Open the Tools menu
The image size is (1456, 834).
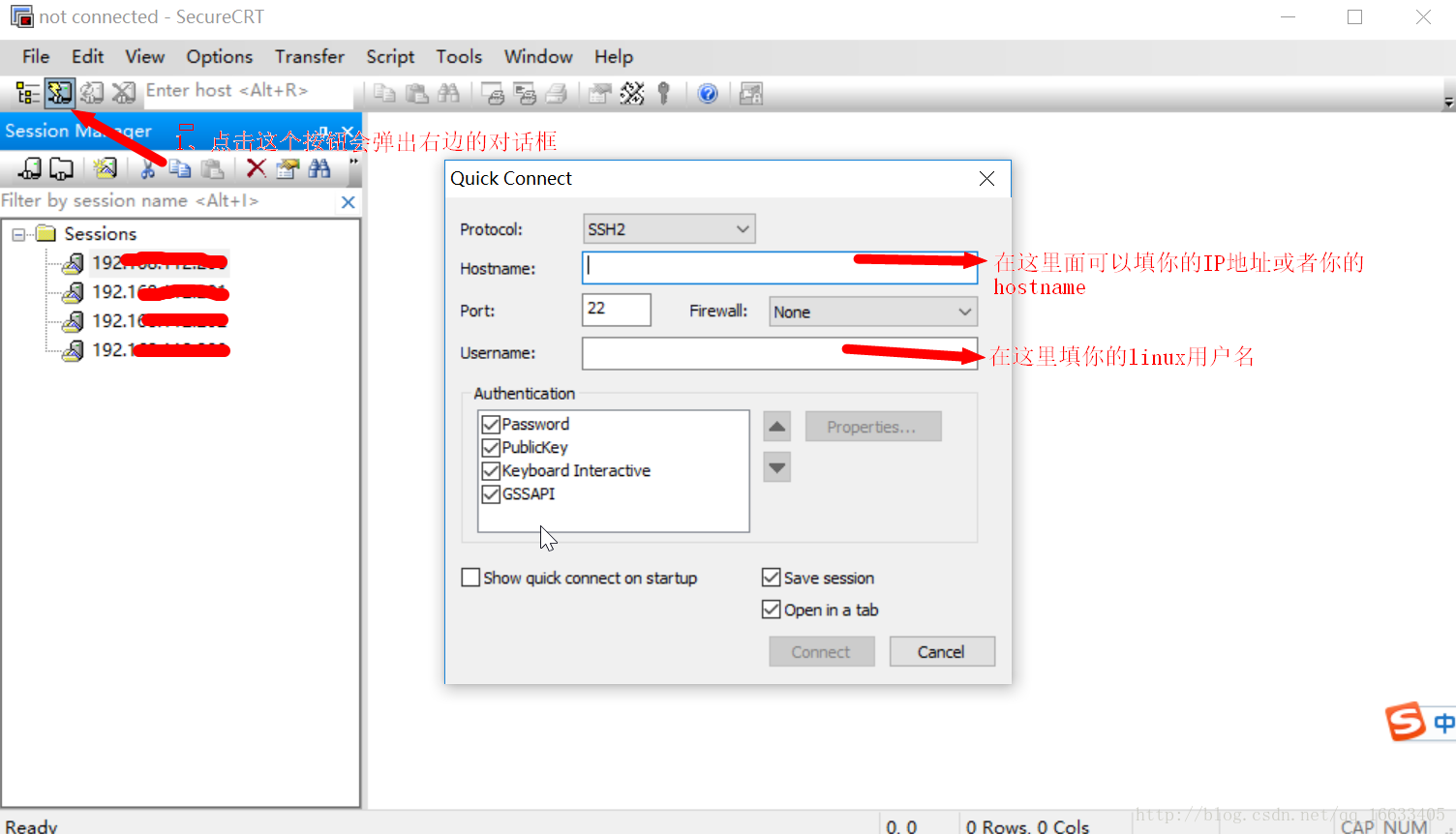coord(459,57)
